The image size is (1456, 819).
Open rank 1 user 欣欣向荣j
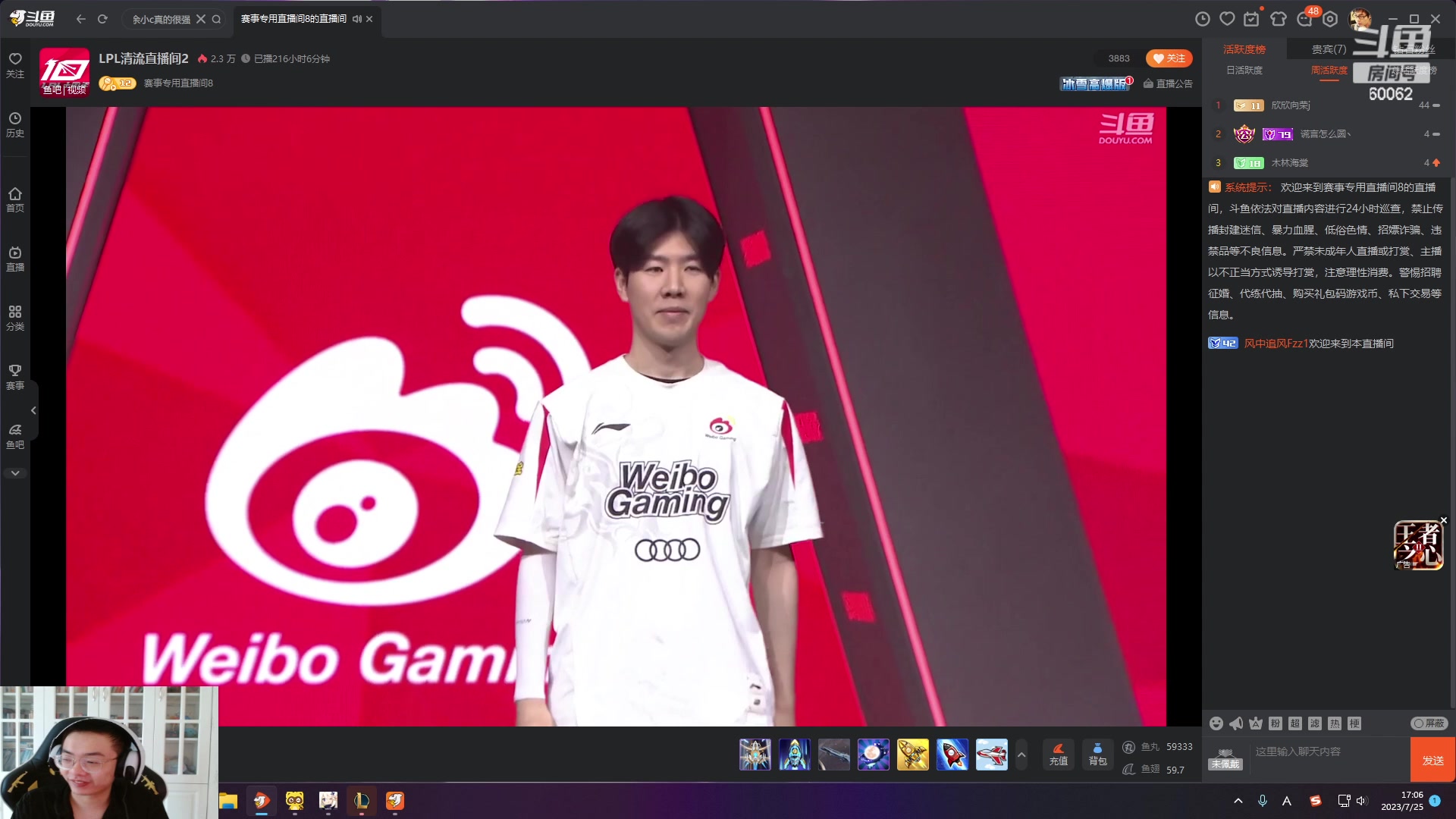[x=1290, y=105]
